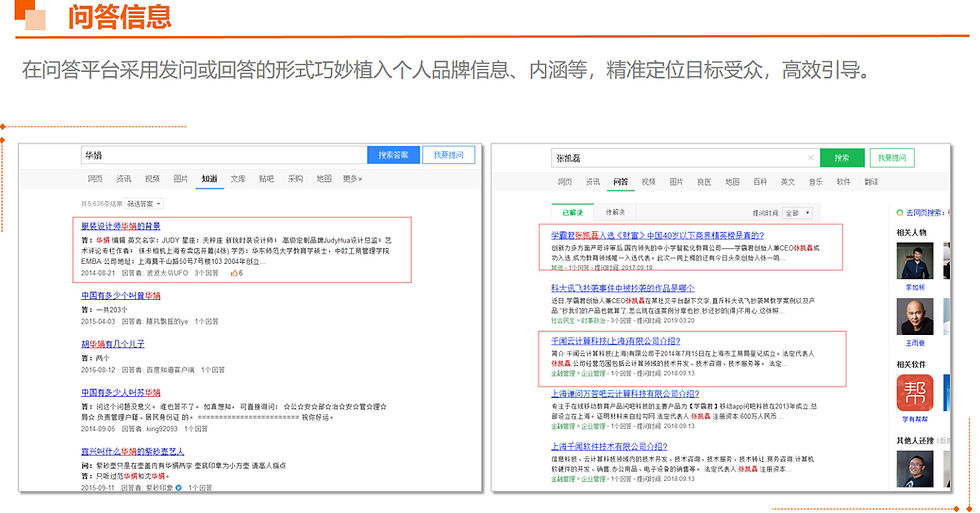980x513 pixels.
Task: Open portrait under 其他人还搜
Action: pyautogui.click(x=915, y=469)
